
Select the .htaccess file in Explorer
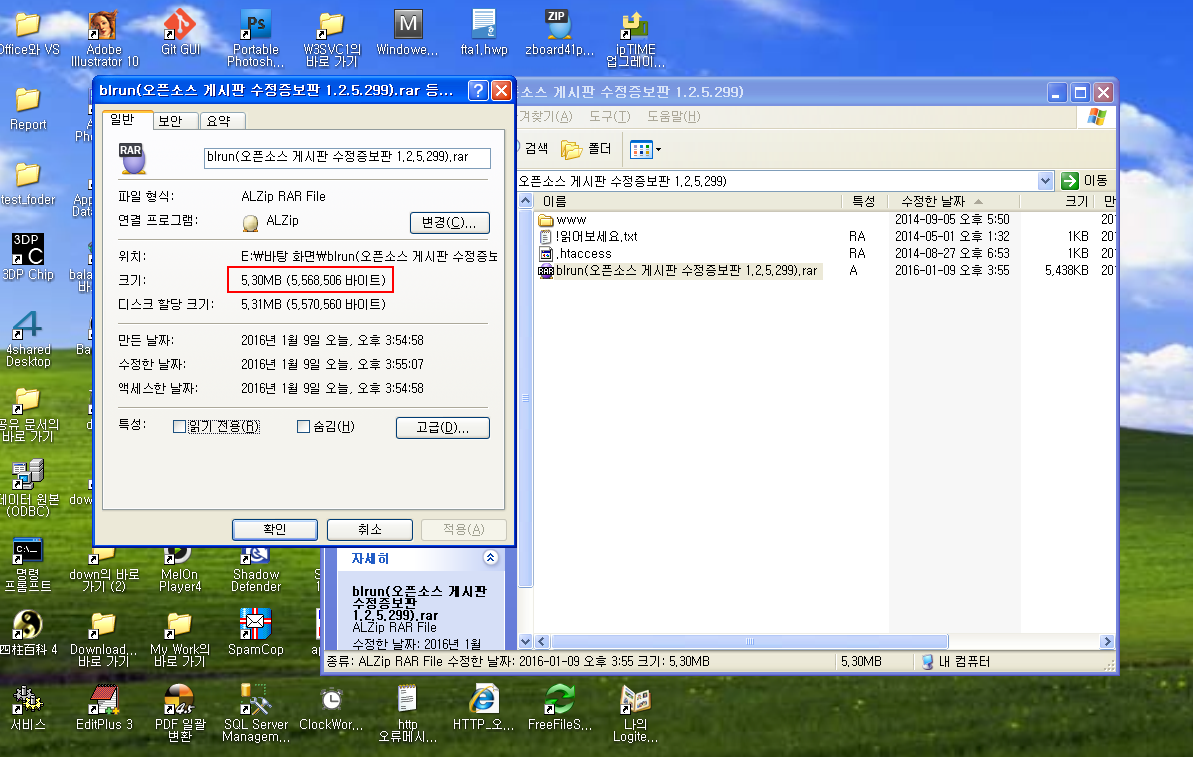(575, 253)
